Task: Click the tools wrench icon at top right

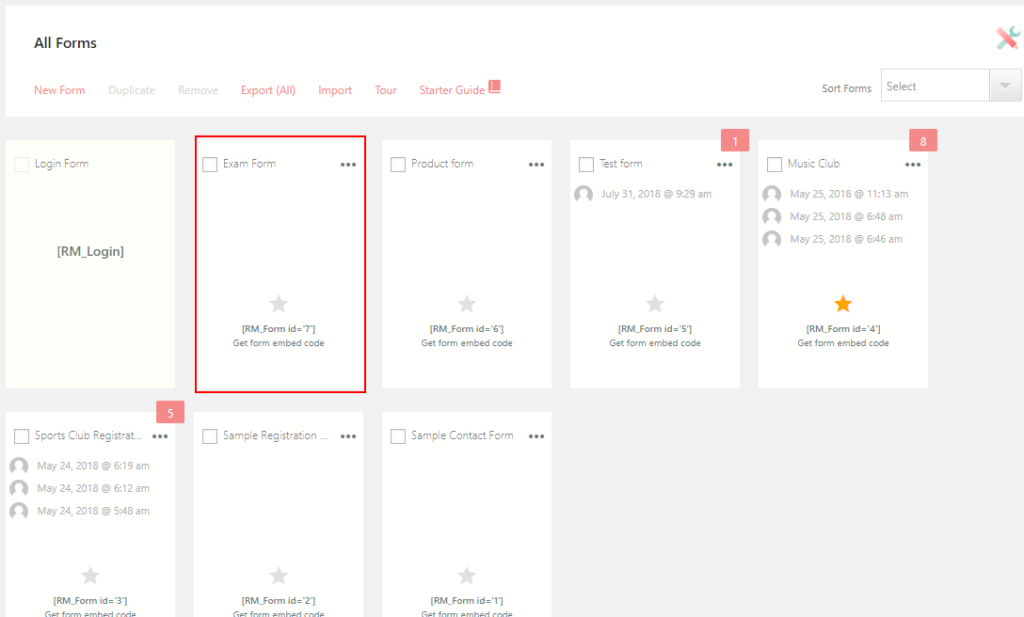Action: [1006, 38]
